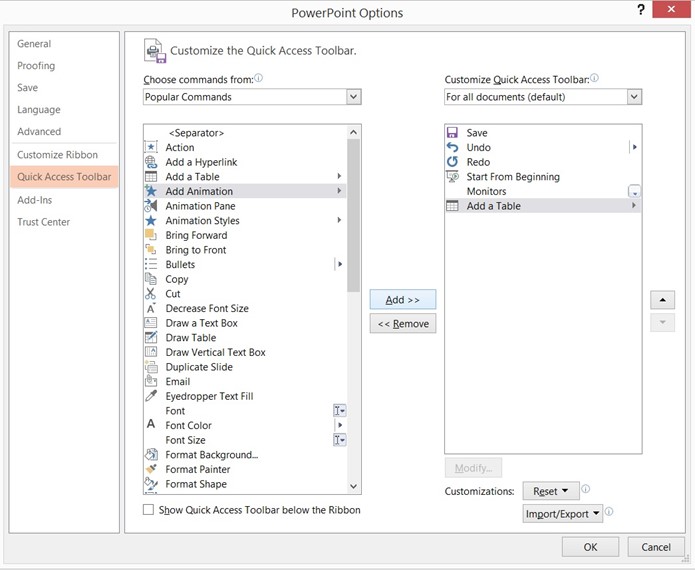The width and height of the screenshot is (695, 570).
Task: Click the Font Size combo box indicator
Action: point(340,440)
